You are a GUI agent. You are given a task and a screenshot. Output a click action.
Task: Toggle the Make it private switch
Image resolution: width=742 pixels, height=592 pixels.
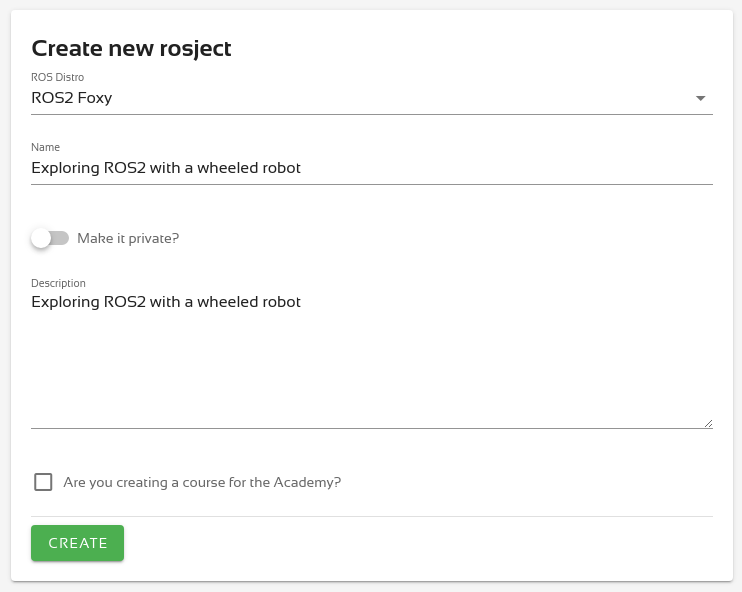coord(50,238)
